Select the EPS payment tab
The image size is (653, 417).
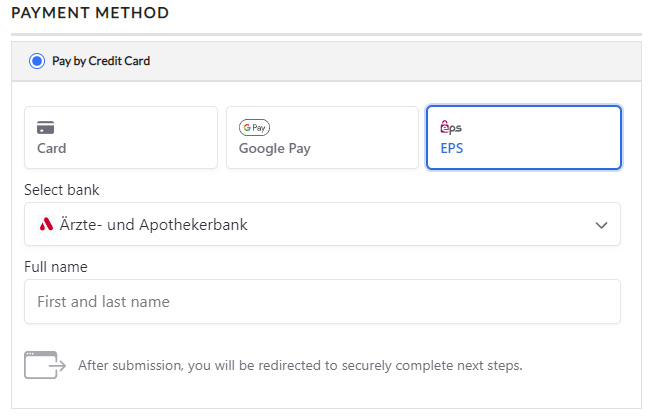[x=524, y=138]
